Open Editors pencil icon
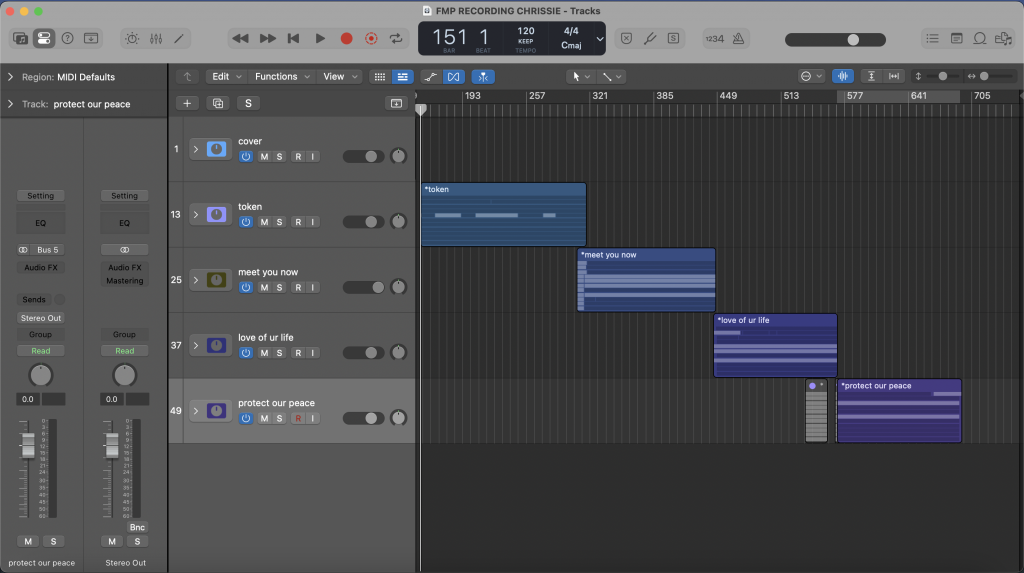 pyautogui.click(x=178, y=39)
